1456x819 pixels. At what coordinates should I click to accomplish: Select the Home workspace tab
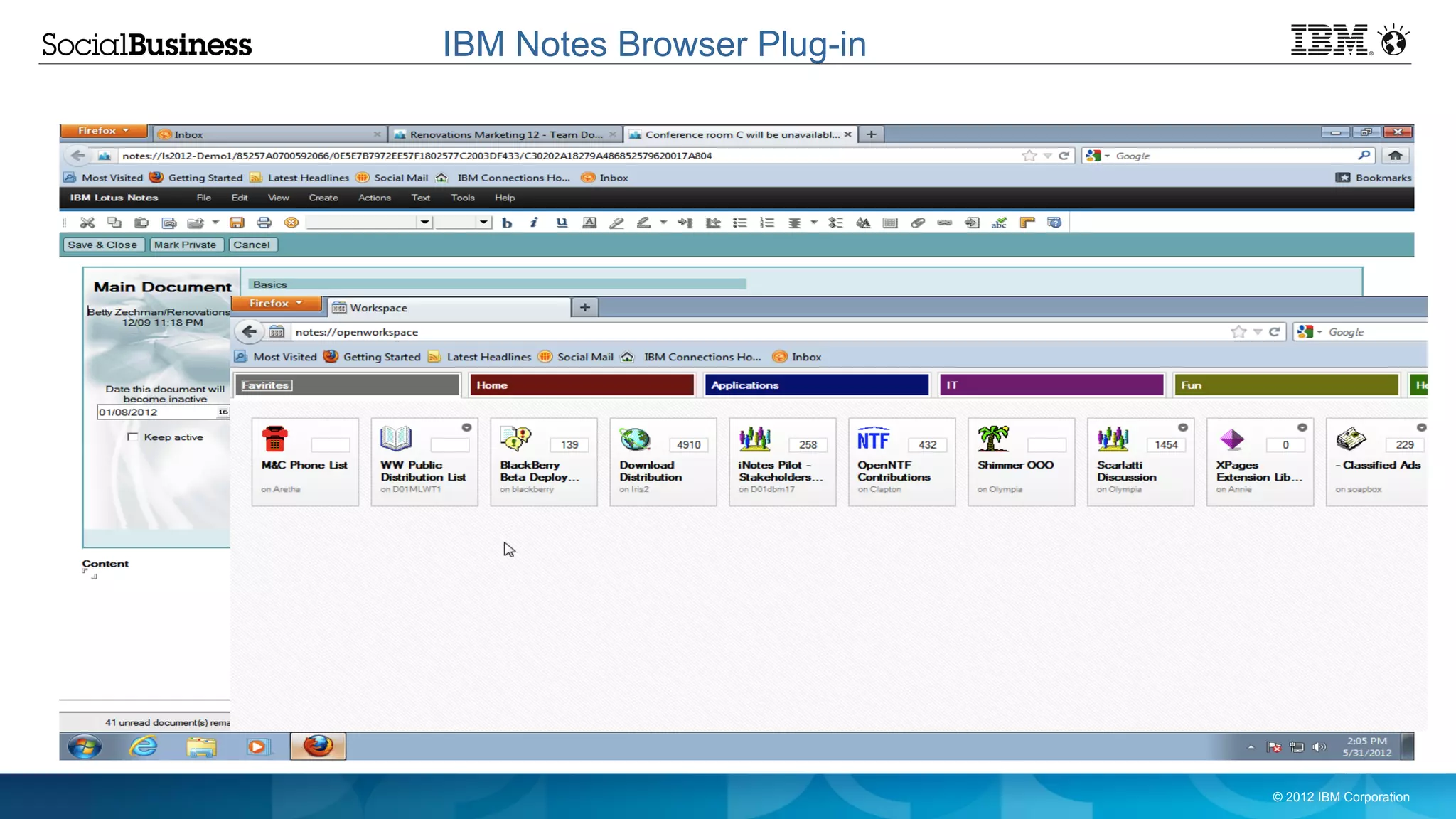(x=582, y=385)
